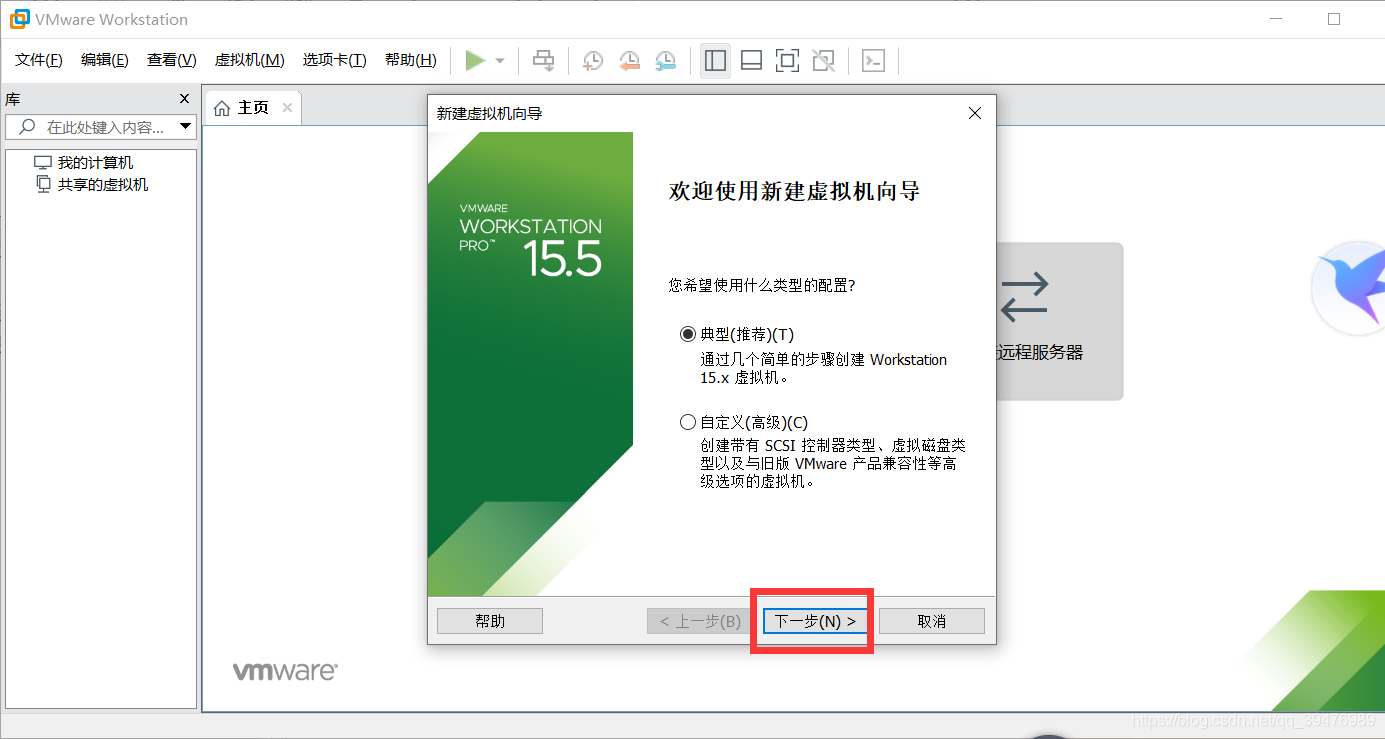This screenshot has height=739, width=1385.
Task: Close the 新建虚拟机向导 dialog
Action: pyautogui.click(x=975, y=113)
